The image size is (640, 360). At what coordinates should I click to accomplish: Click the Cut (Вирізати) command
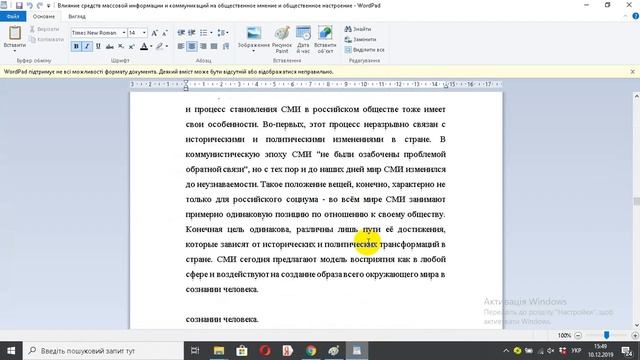(44, 29)
